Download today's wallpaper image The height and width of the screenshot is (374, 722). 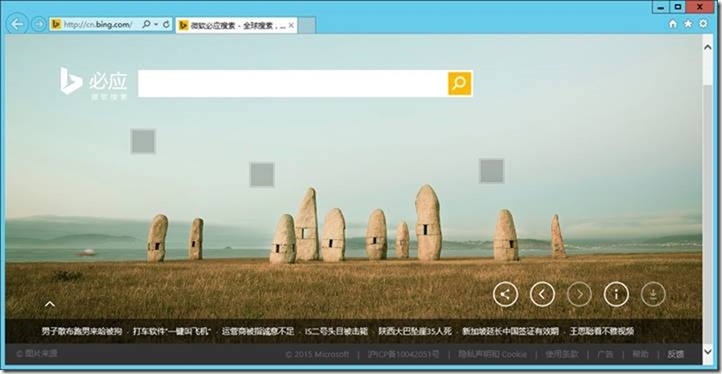point(653,294)
